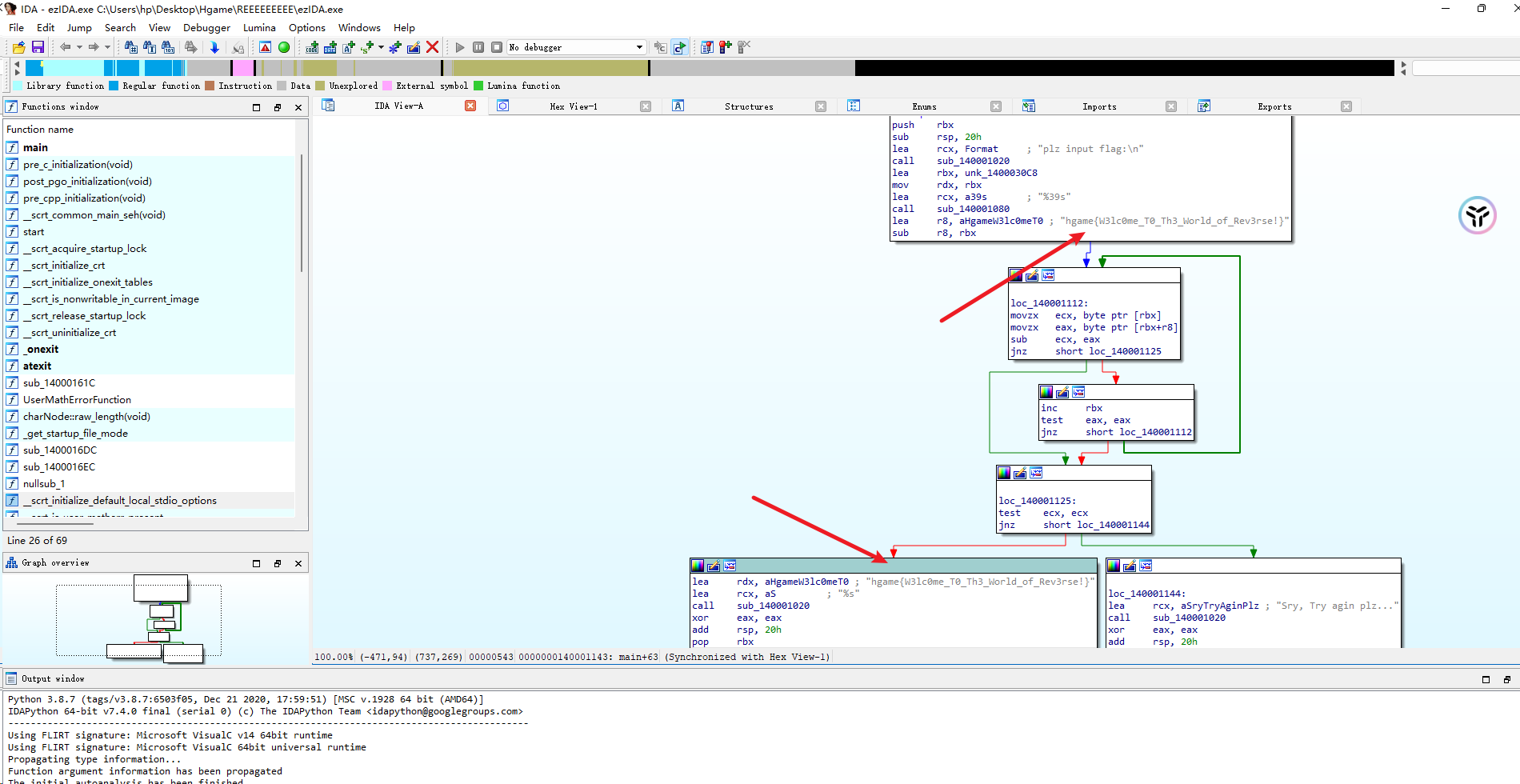Switch to the Hex View-1 tab
Image resolution: width=1520 pixels, height=784 pixels.
tap(573, 106)
